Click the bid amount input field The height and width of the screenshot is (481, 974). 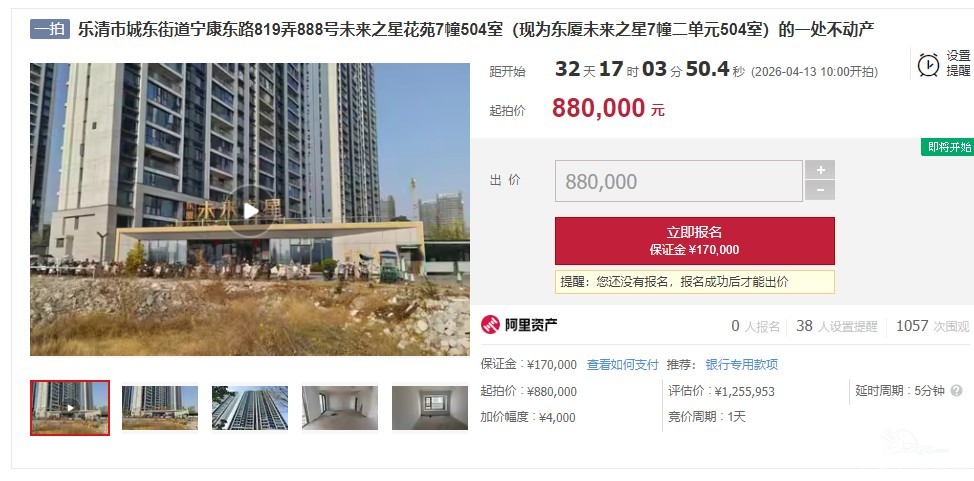(x=678, y=181)
